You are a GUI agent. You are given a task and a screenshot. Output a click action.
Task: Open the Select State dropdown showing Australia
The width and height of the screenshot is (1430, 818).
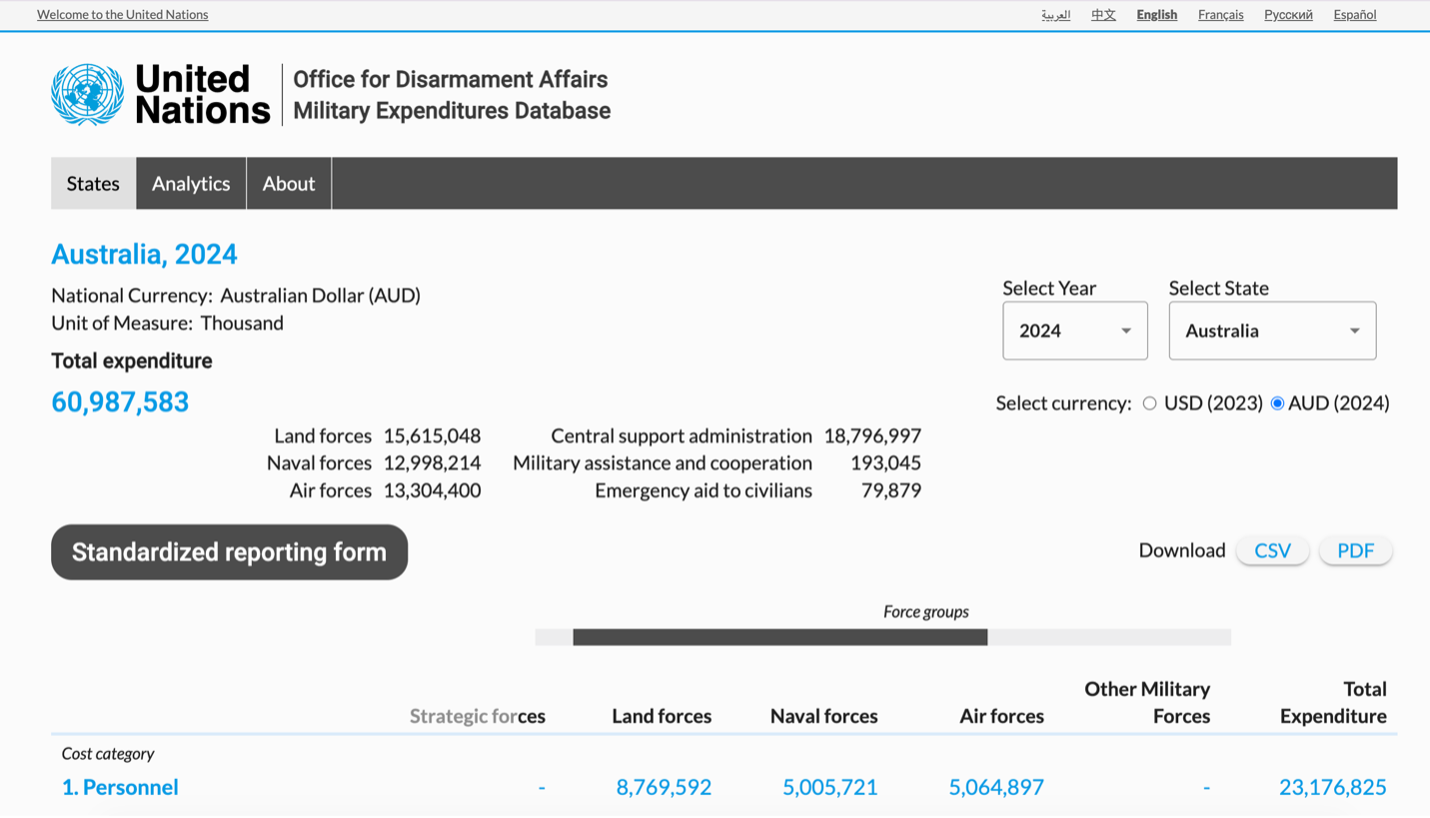[1272, 330]
